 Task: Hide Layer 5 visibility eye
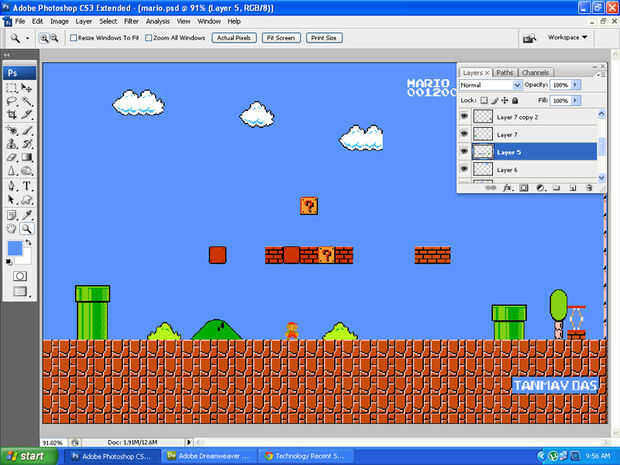tap(464, 152)
